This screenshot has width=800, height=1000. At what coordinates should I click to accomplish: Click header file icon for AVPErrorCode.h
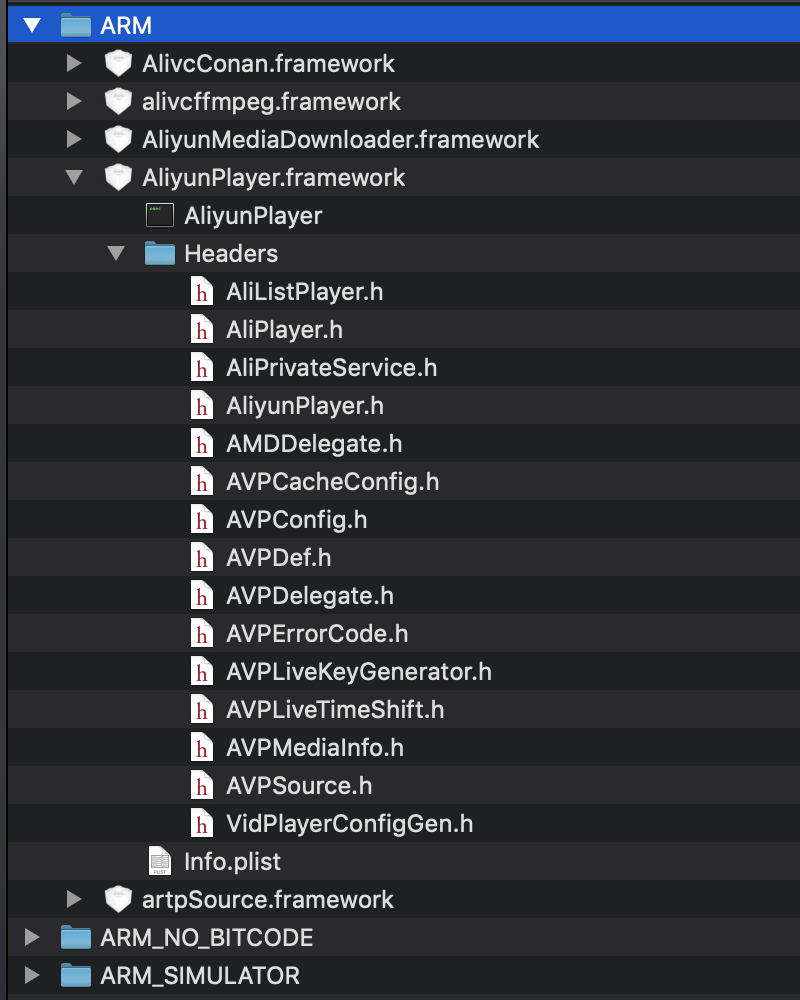click(x=202, y=633)
